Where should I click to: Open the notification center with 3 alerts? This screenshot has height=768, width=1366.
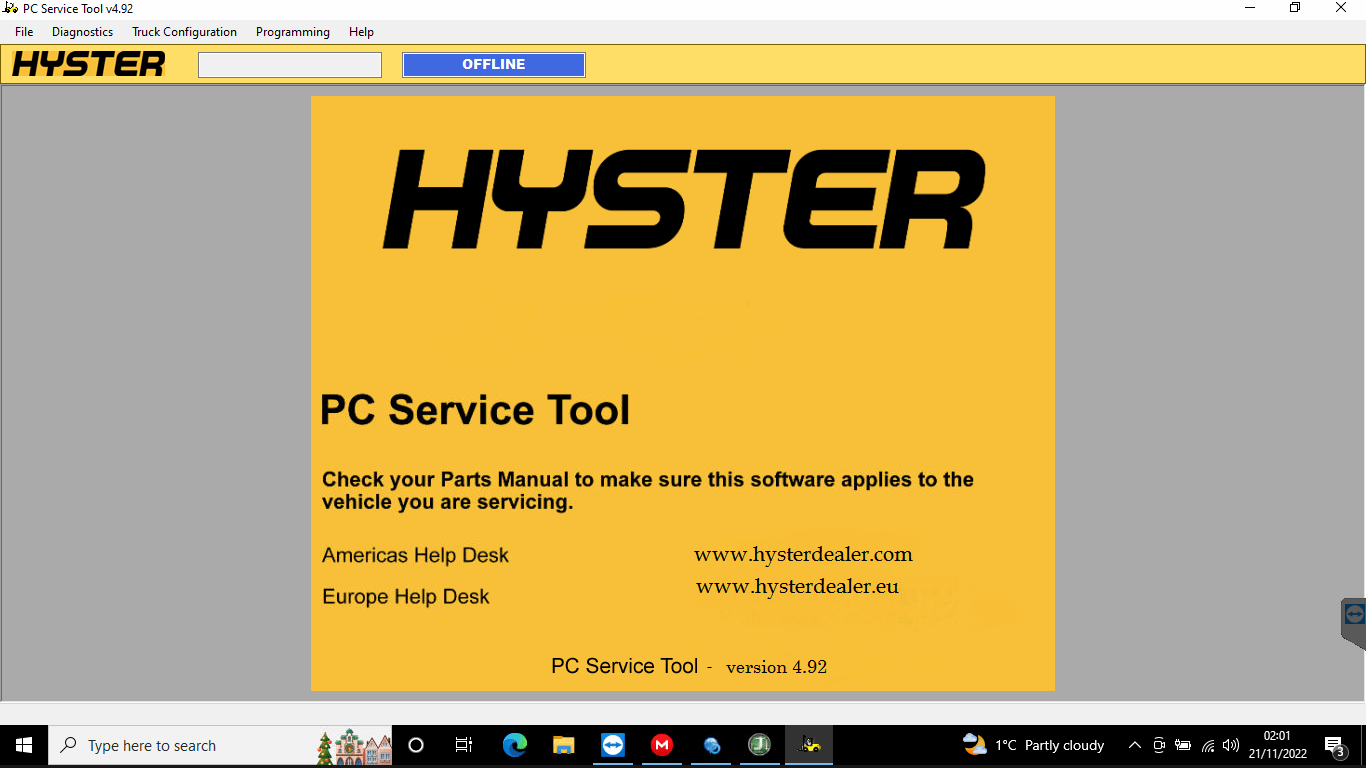click(x=1334, y=745)
